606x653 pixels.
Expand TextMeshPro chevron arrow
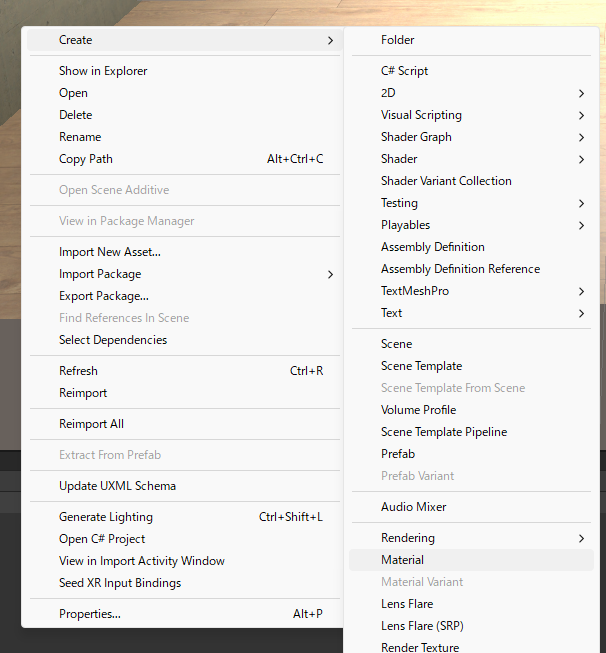click(x=581, y=292)
